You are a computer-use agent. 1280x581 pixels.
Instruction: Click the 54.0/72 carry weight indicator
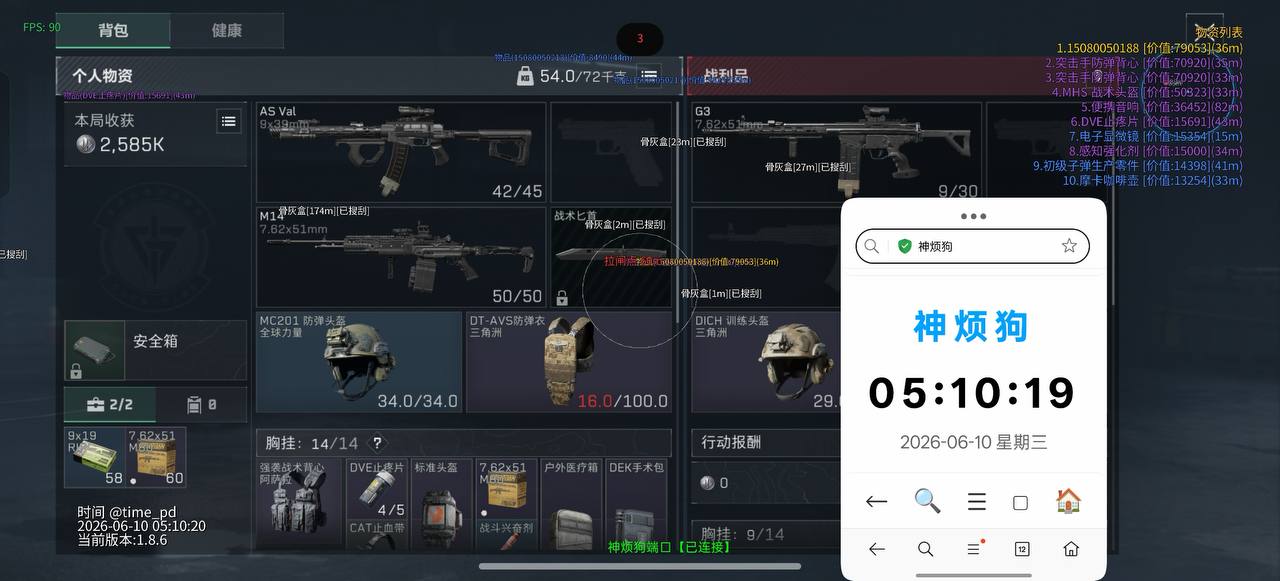574,76
